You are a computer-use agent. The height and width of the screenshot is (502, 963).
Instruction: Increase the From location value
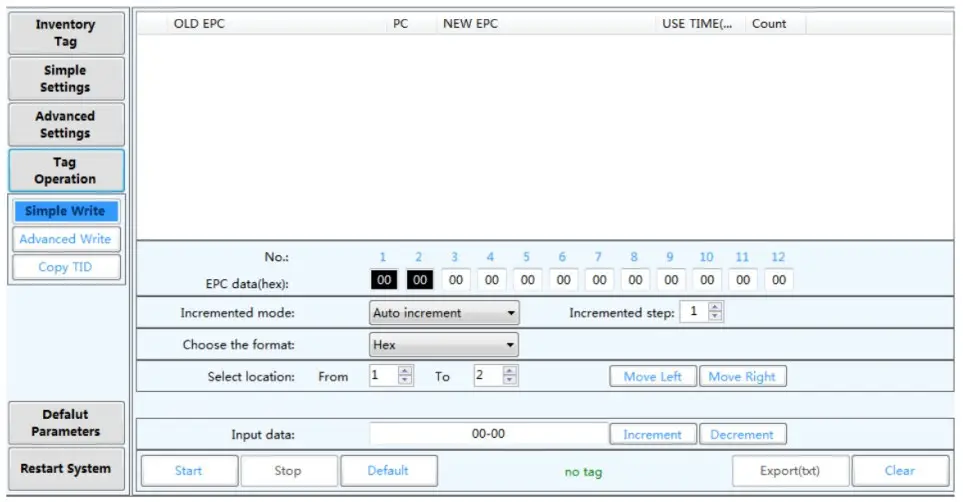coord(405,371)
